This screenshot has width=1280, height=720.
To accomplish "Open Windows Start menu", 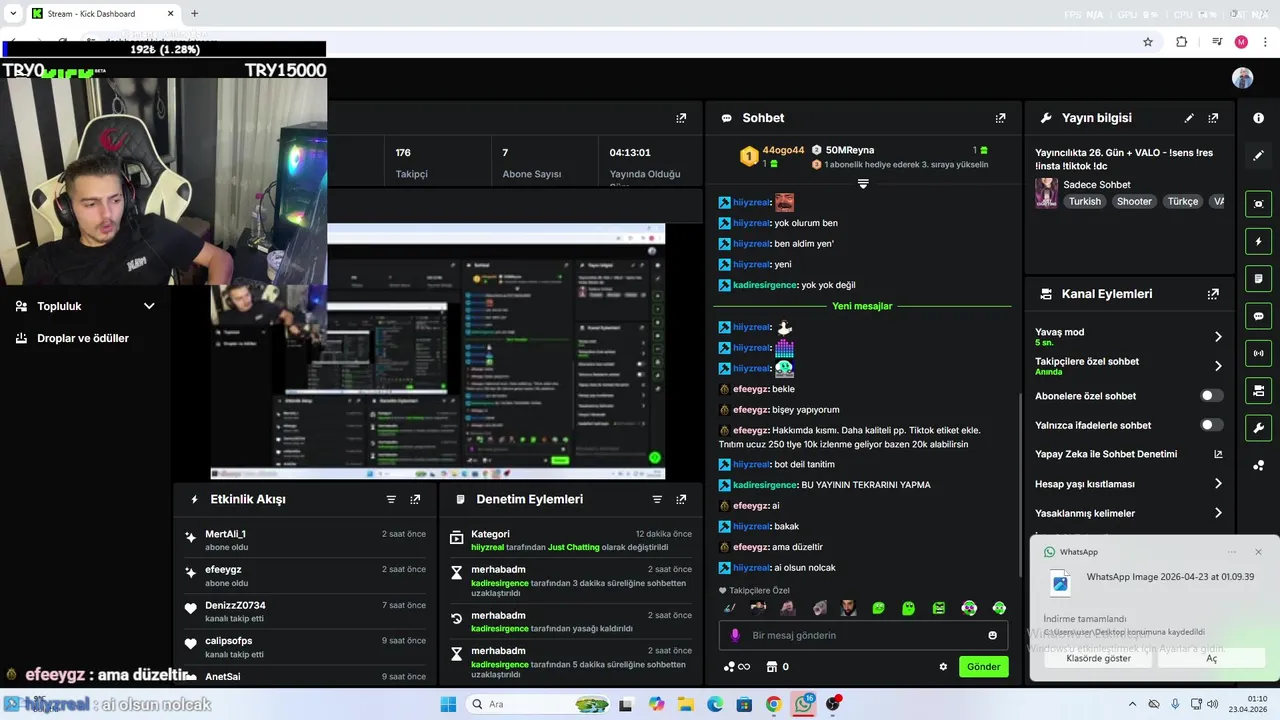I will pos(447,704).
